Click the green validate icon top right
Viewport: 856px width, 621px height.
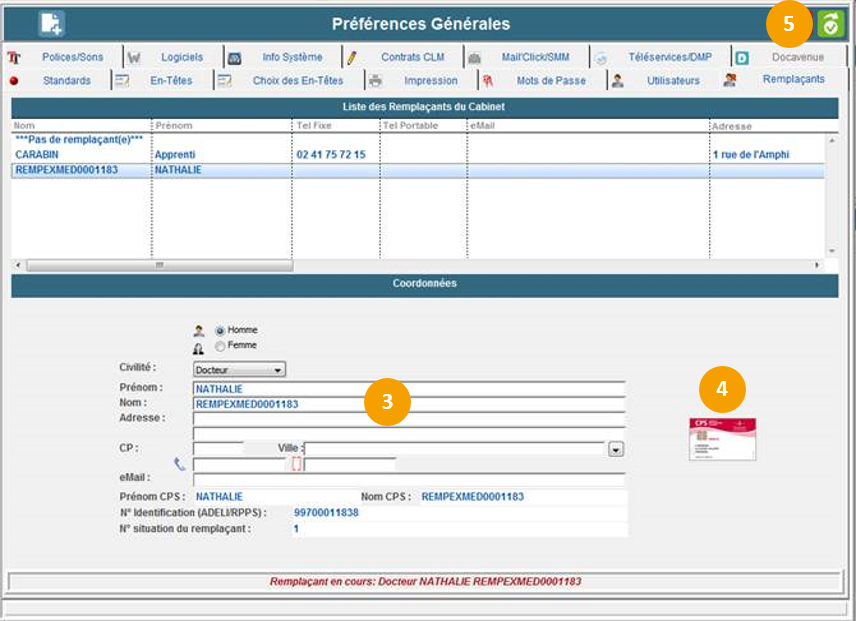(829, 24)
